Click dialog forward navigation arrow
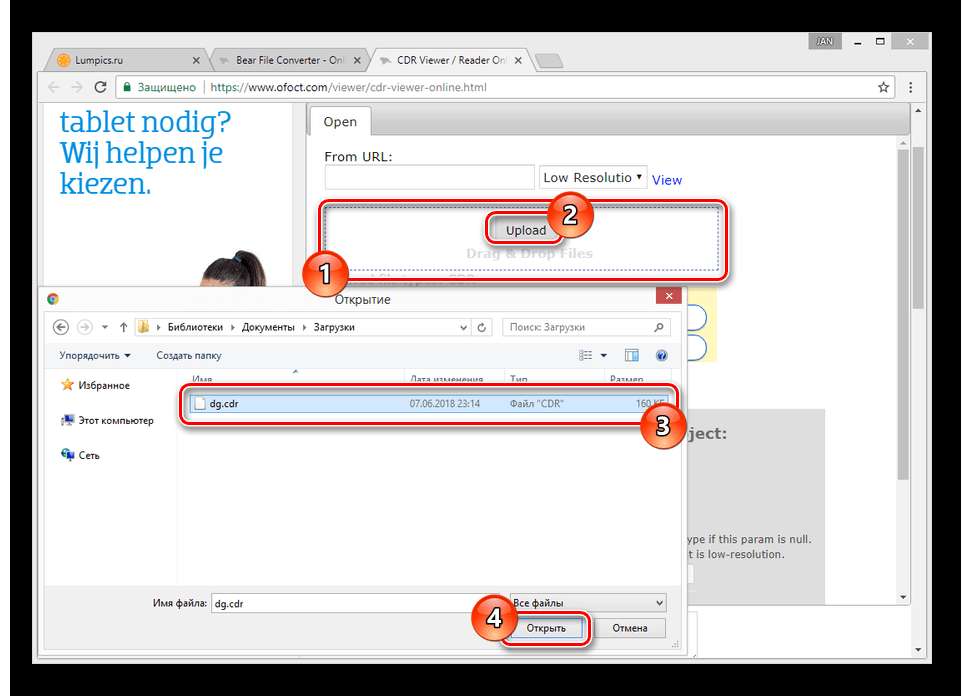 pyautogui.click(x=85, y=327)
